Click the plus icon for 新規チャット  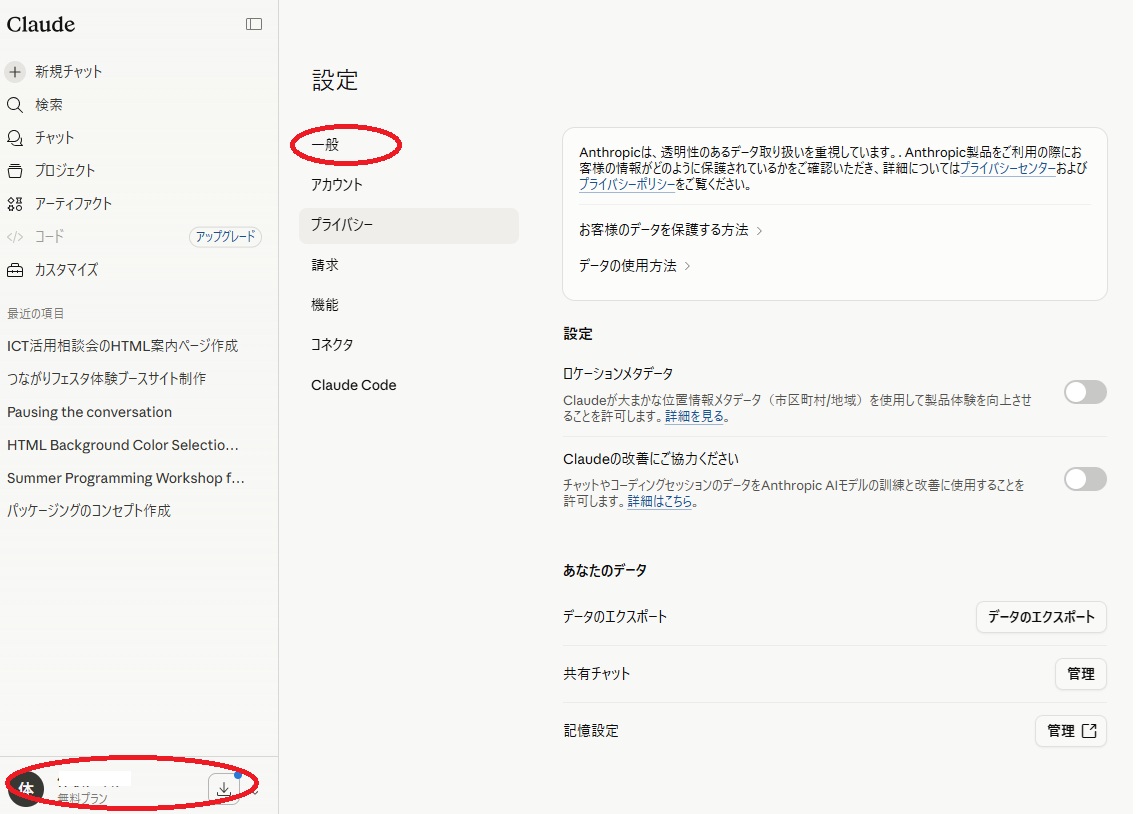(15, 71)
